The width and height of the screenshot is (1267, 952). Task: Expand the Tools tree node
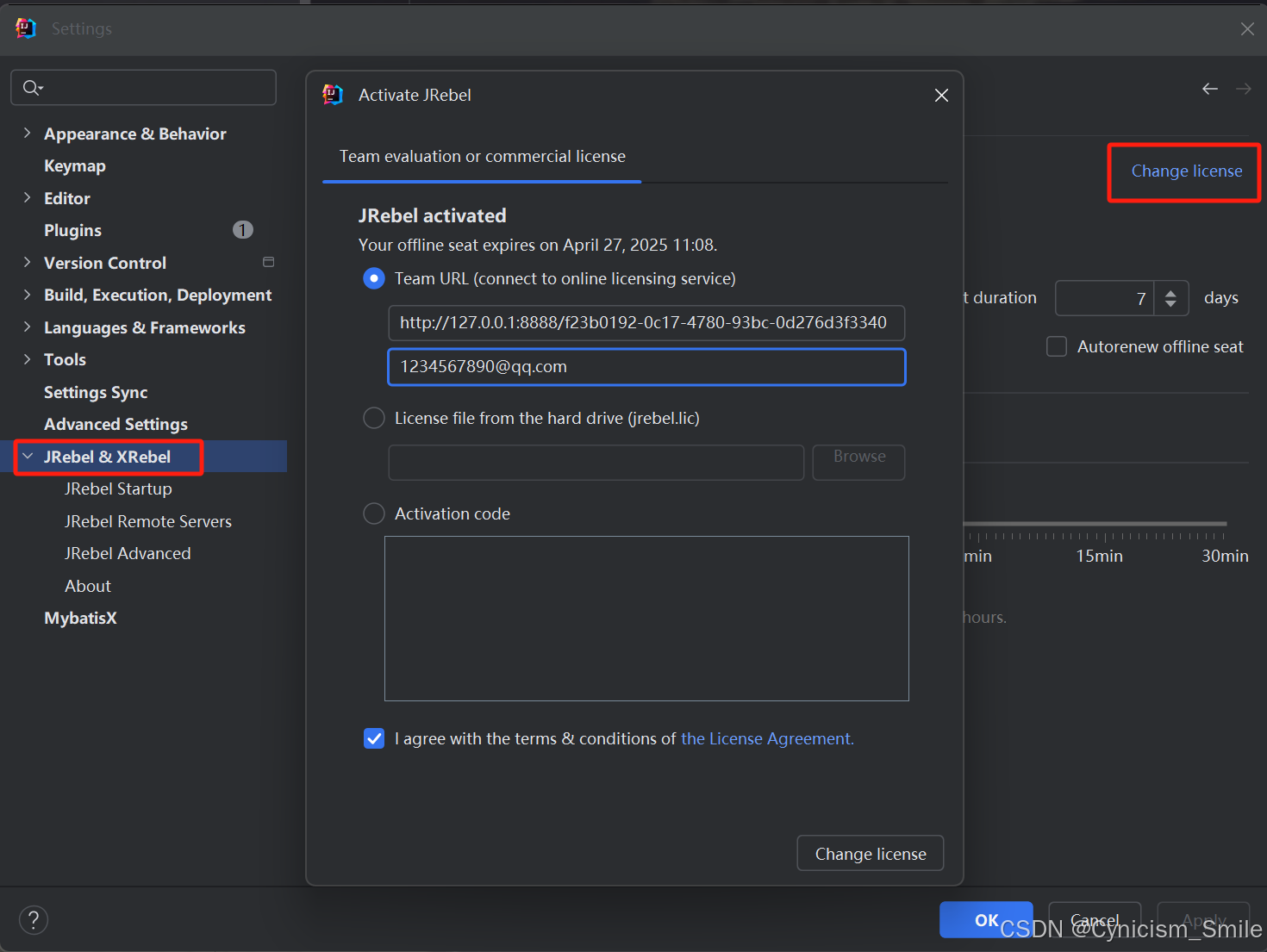tap(27, 359)
